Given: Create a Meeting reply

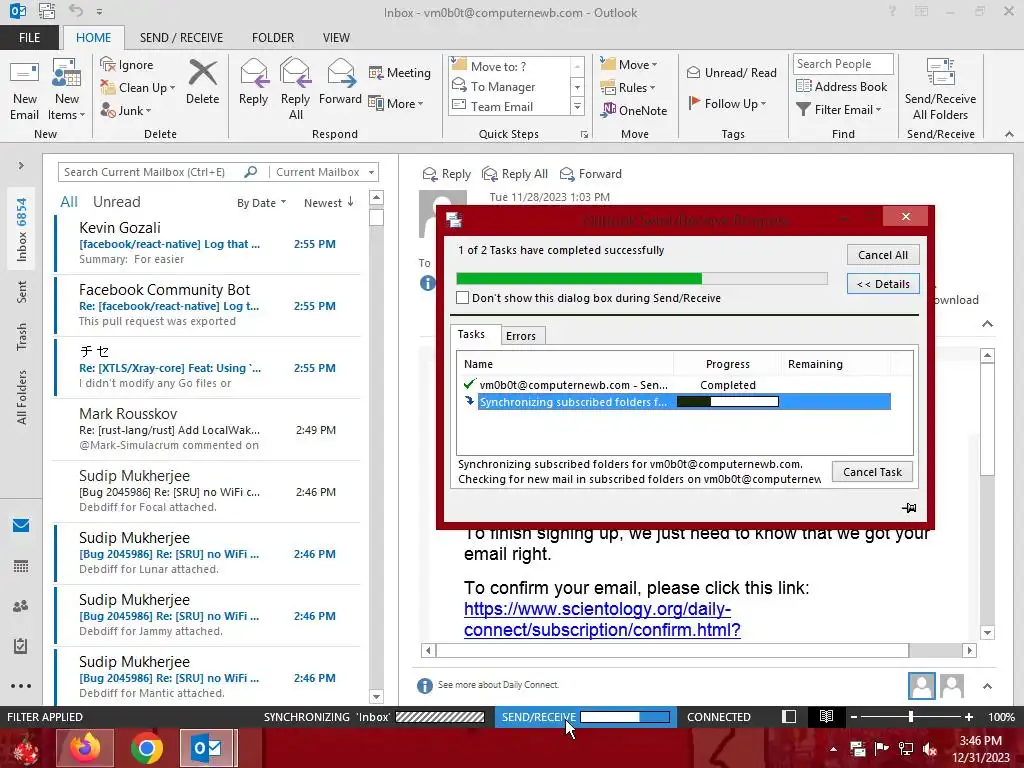Looking at the screenshot, I should 400,72.
